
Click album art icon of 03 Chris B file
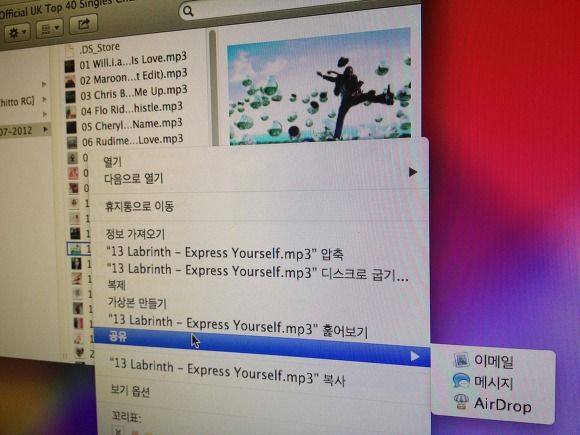tap(71, 97)
